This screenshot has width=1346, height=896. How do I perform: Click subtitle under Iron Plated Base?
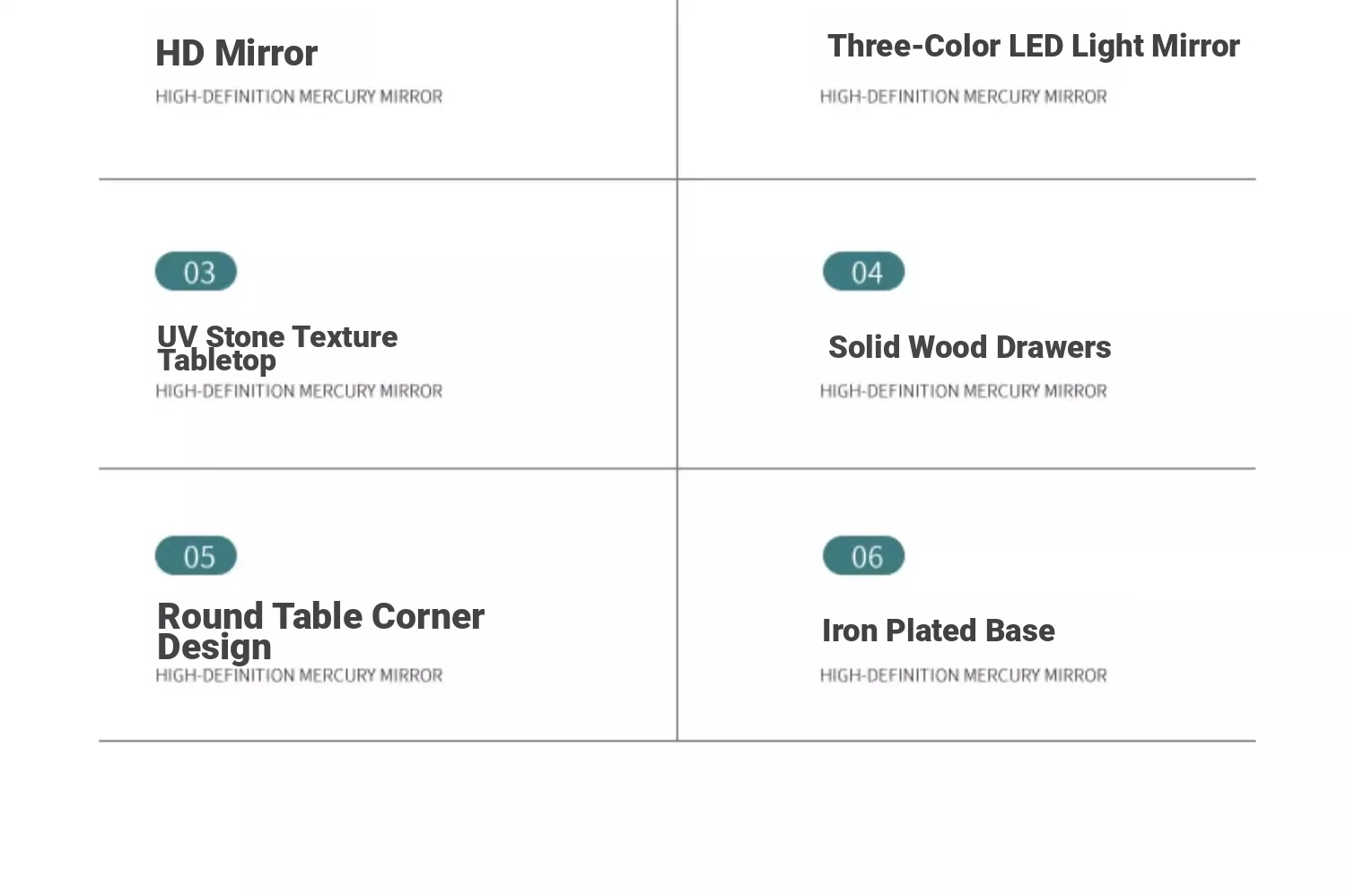[x=963, y=675]
